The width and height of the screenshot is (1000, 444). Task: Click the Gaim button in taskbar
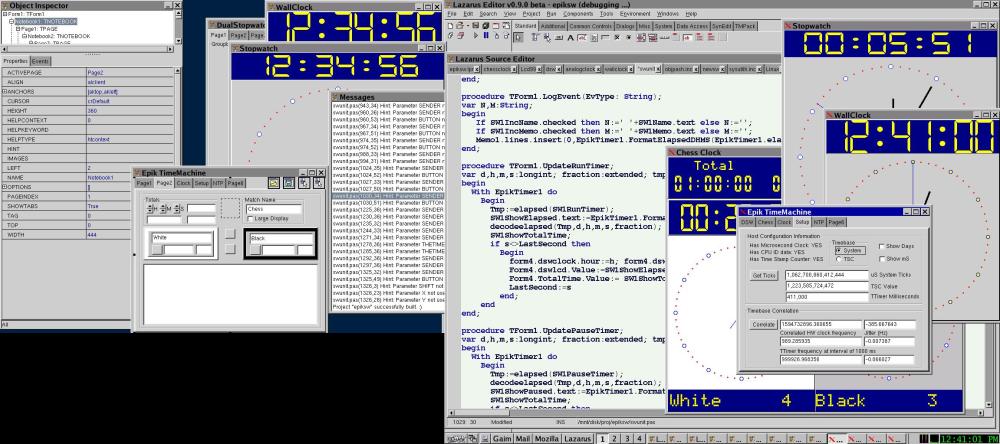(502, 439)
